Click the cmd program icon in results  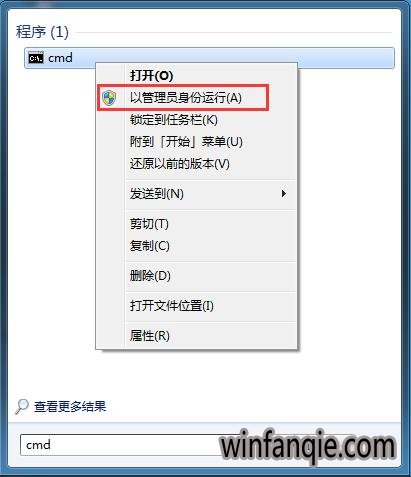[36, 58]
